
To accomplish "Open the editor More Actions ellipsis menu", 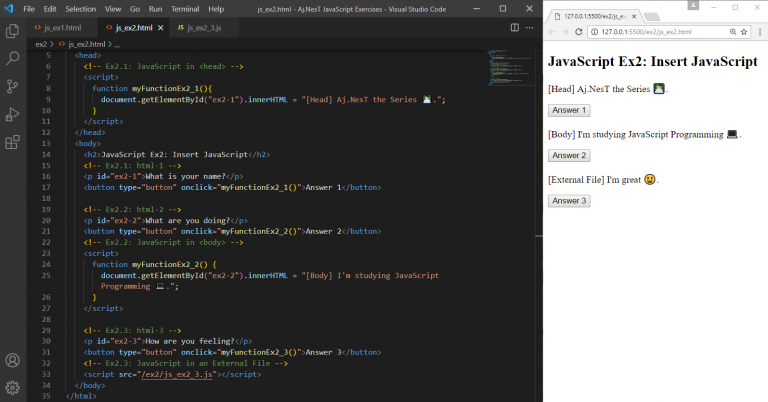I will [x=529, y=28].
